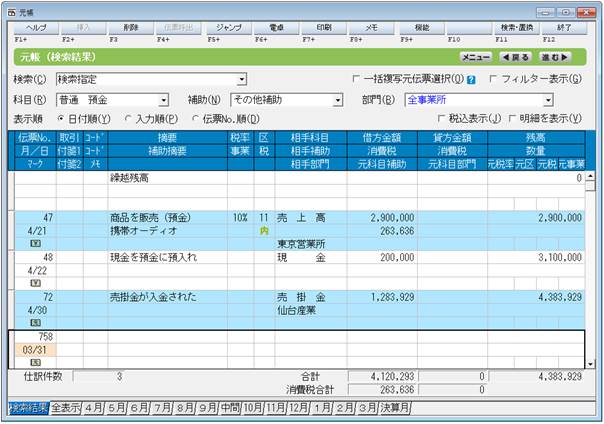
Task: Click the mark icon under date 4/30
Action: pos(35,323)
